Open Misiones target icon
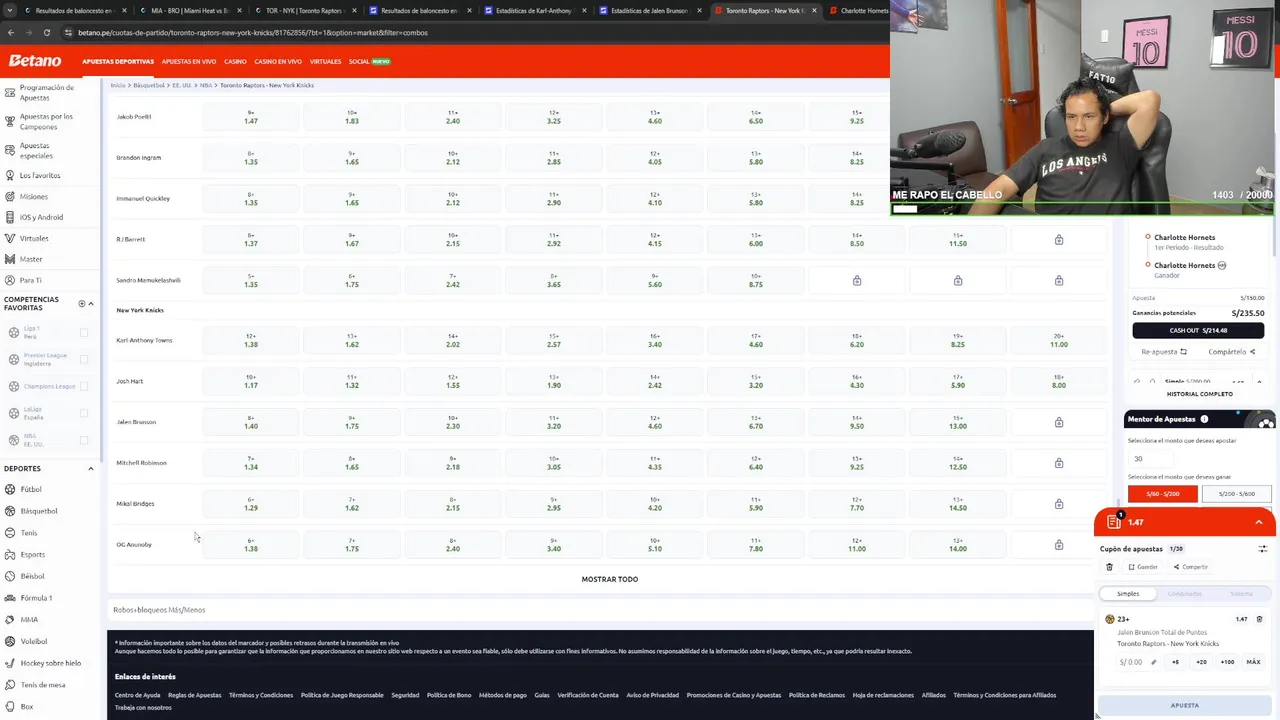Screen dimensions: 1280x720 click(x=9, y=196)
